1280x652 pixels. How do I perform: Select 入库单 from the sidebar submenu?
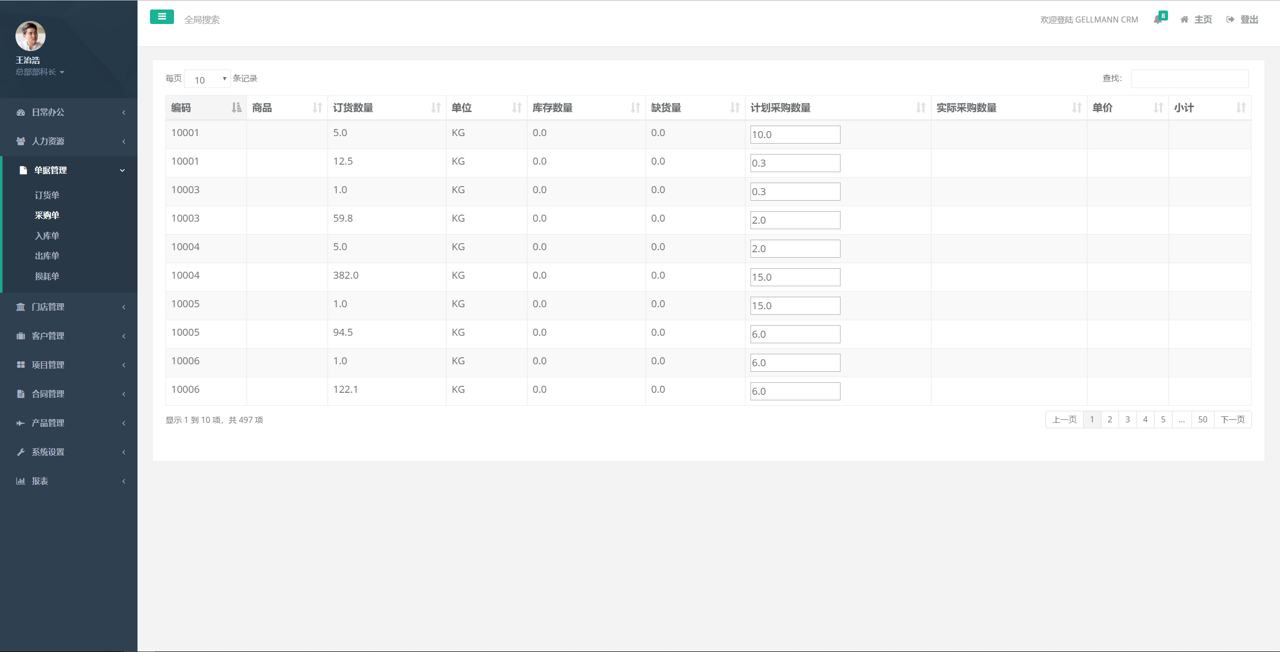47,236
